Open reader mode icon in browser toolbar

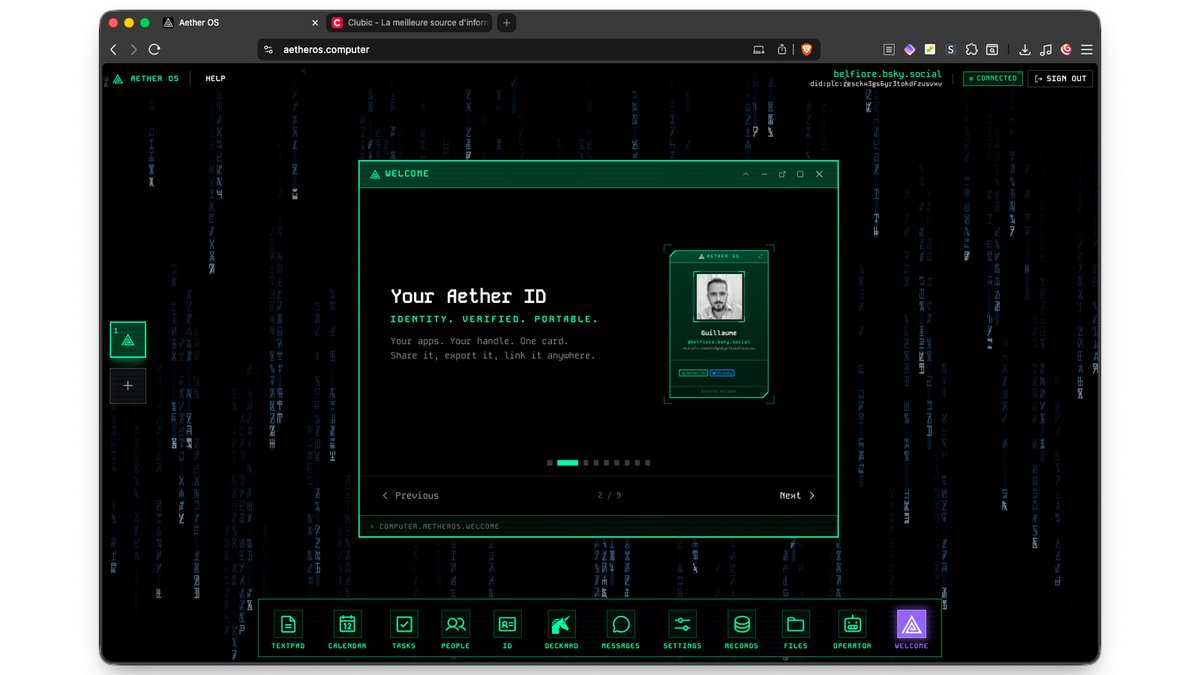pos(889,49)
